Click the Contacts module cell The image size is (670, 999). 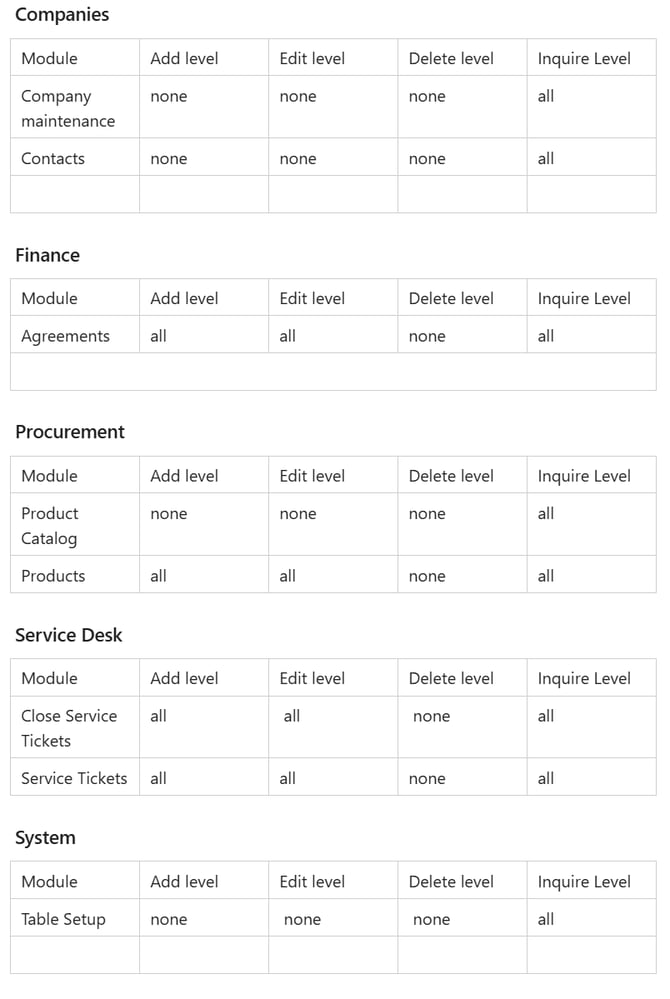click(x=53, y=158)
